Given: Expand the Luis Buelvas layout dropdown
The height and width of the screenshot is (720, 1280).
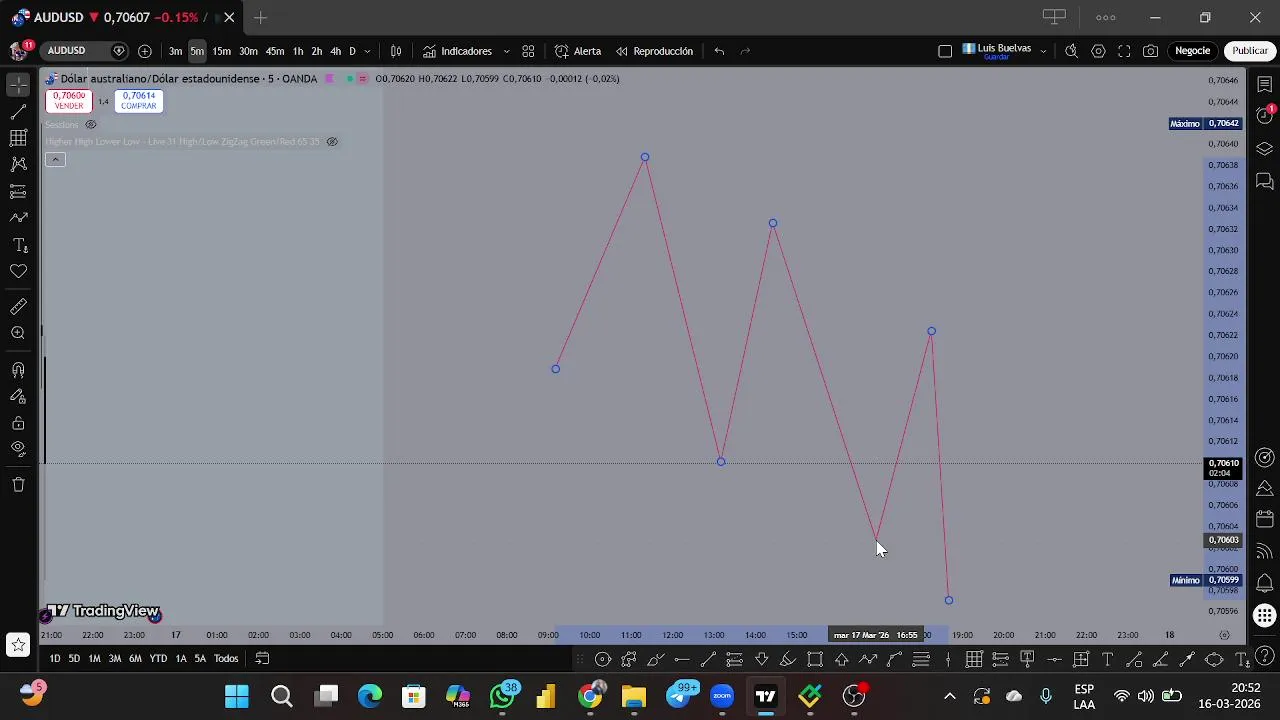Looking at the screenshot, I should coord(1043,51).
